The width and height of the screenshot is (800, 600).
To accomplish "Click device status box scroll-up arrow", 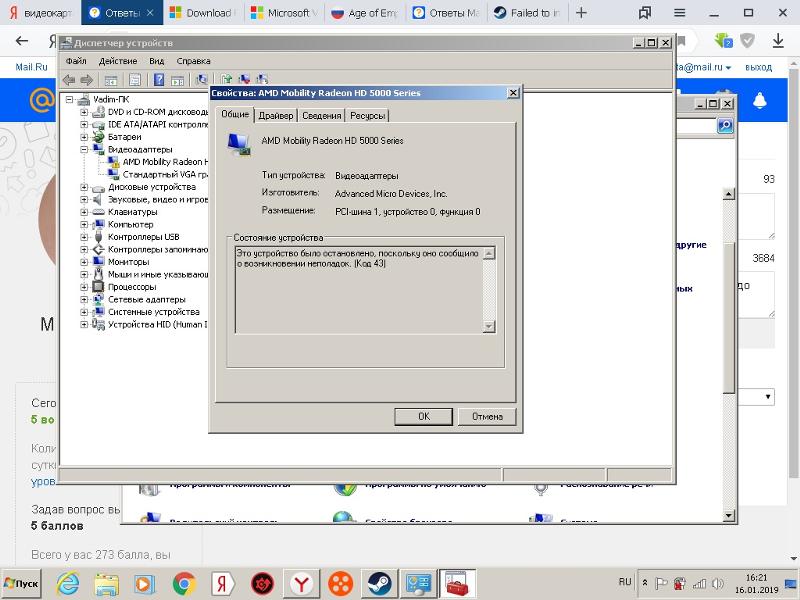I will click(489, 254).
